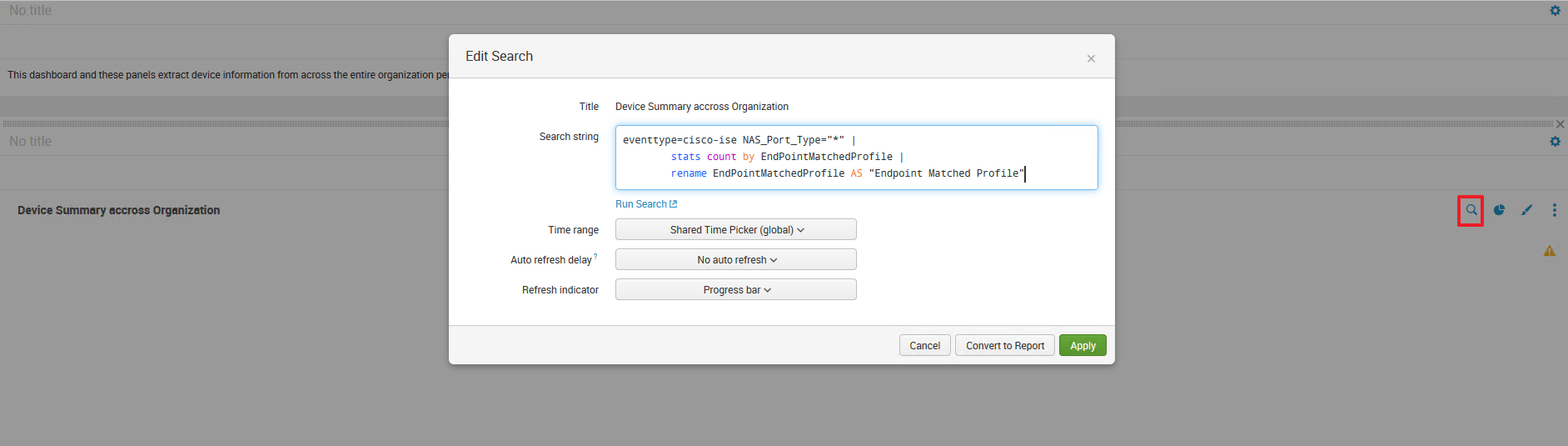Open the gear settings beside the second No title
The image size is (1568, 446).
click(1555, 142)
